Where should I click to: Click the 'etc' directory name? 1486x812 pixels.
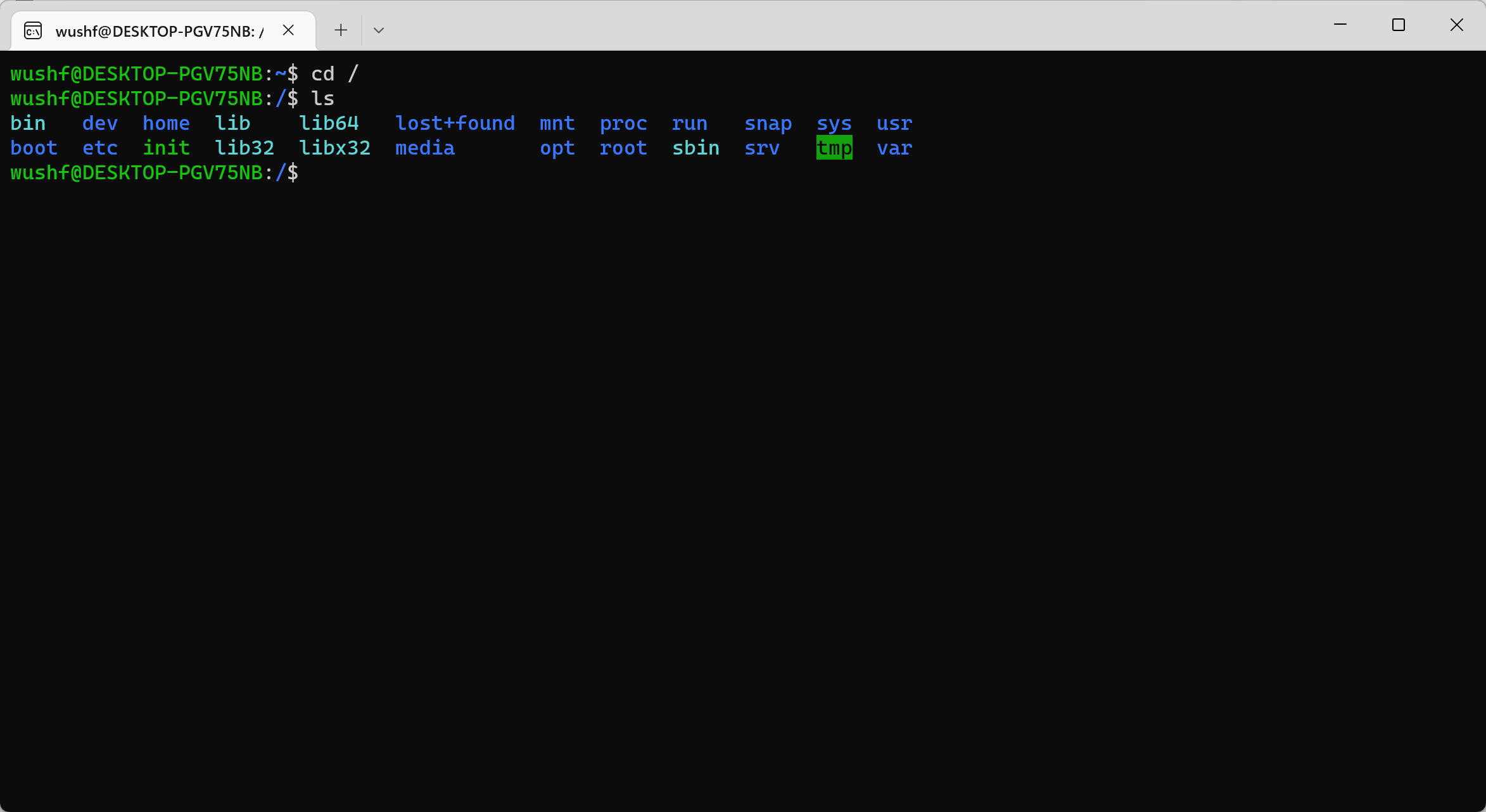coord(100,148)
